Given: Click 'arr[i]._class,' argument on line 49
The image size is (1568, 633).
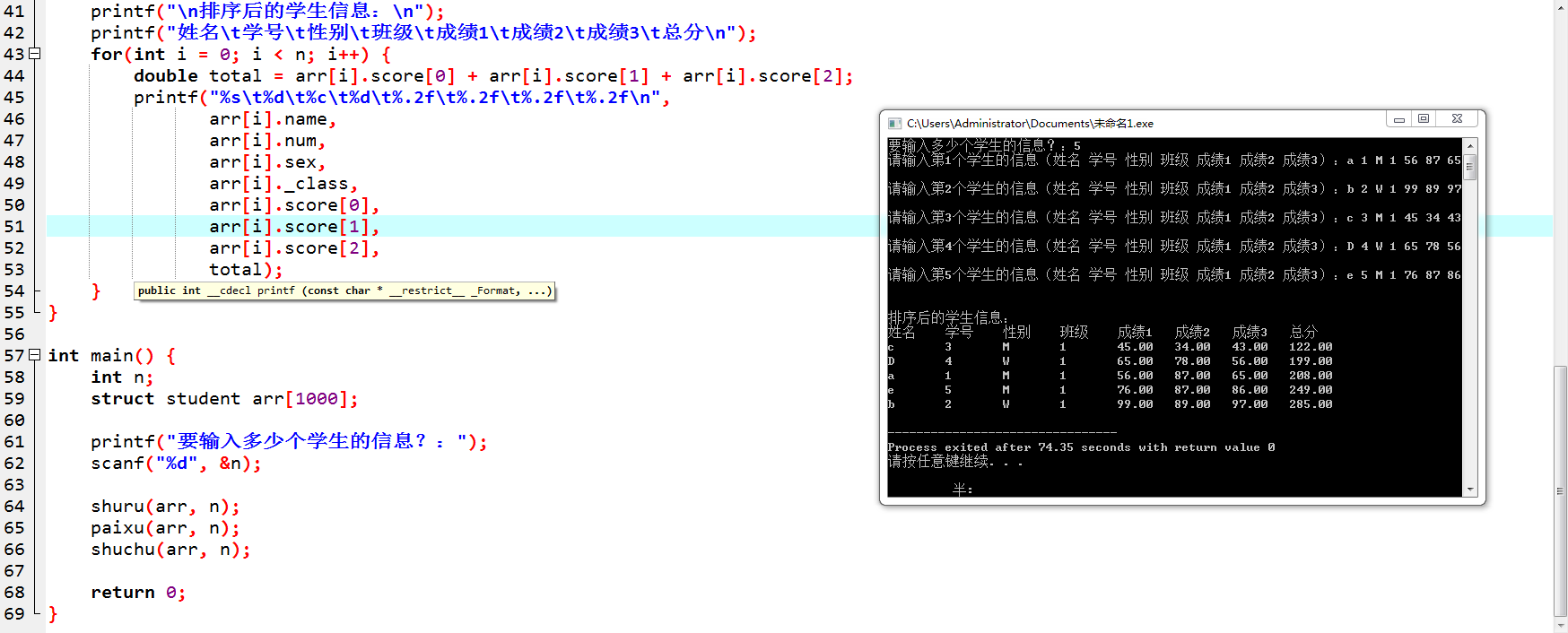Looking at the screenshot, I should [283, 184].
